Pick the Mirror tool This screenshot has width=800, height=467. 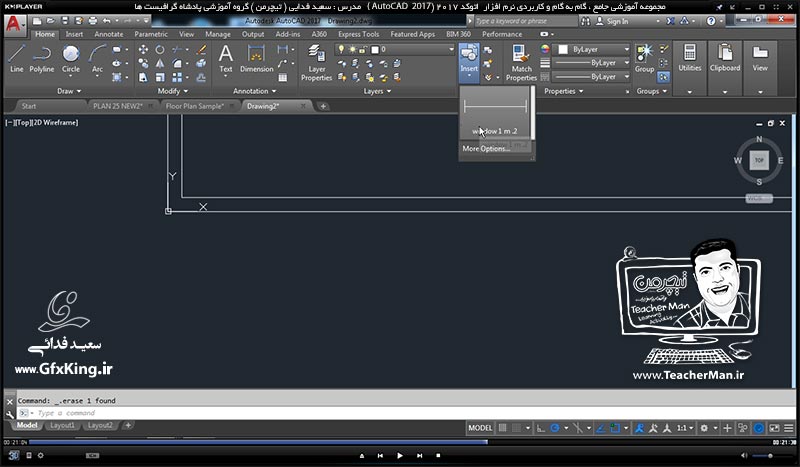click(x=160, y=64)
